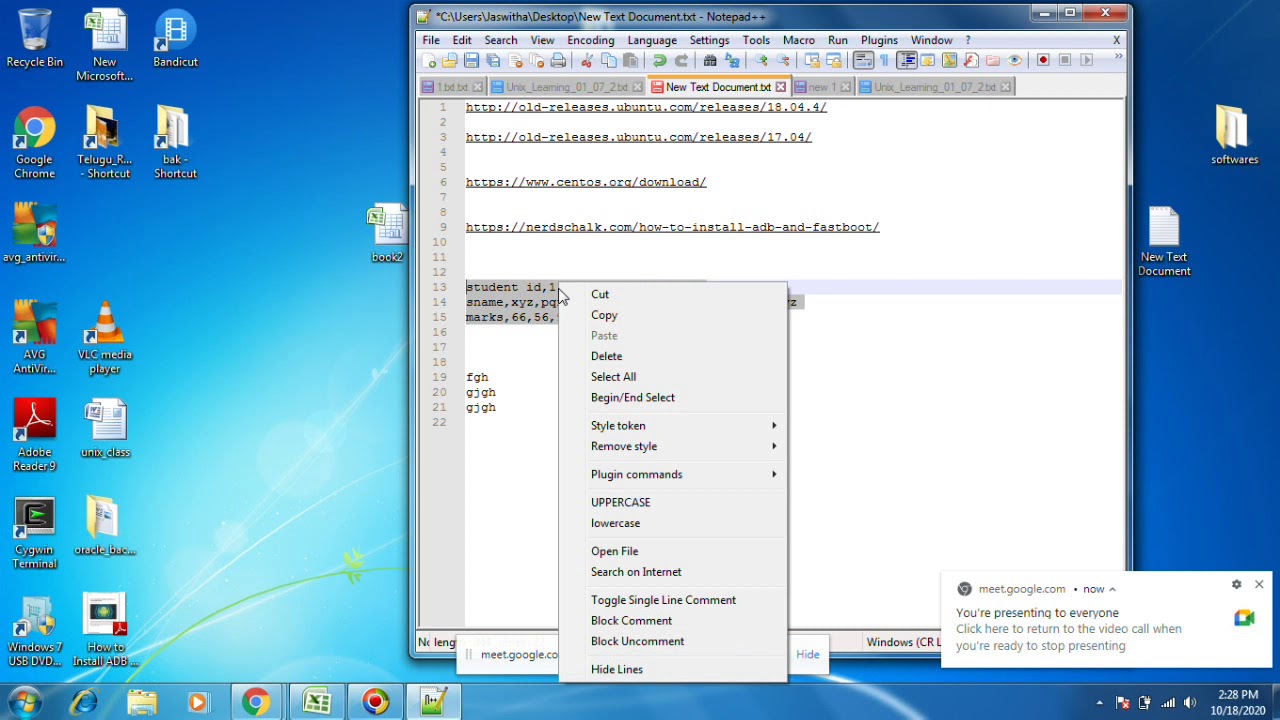Start macro recording with red record icon
Image resolution: width=1280 pixels, height=720 pixels.
(1044, 60)
